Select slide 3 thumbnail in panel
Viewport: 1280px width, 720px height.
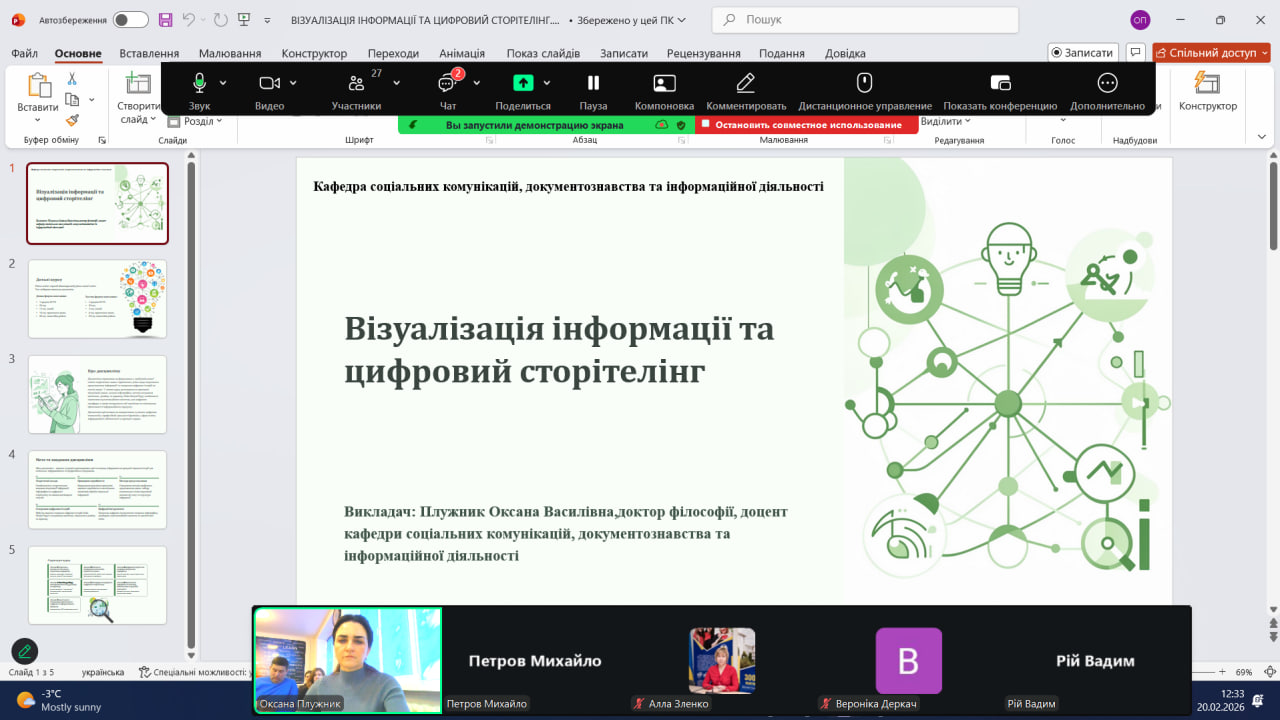click(97, 394)
